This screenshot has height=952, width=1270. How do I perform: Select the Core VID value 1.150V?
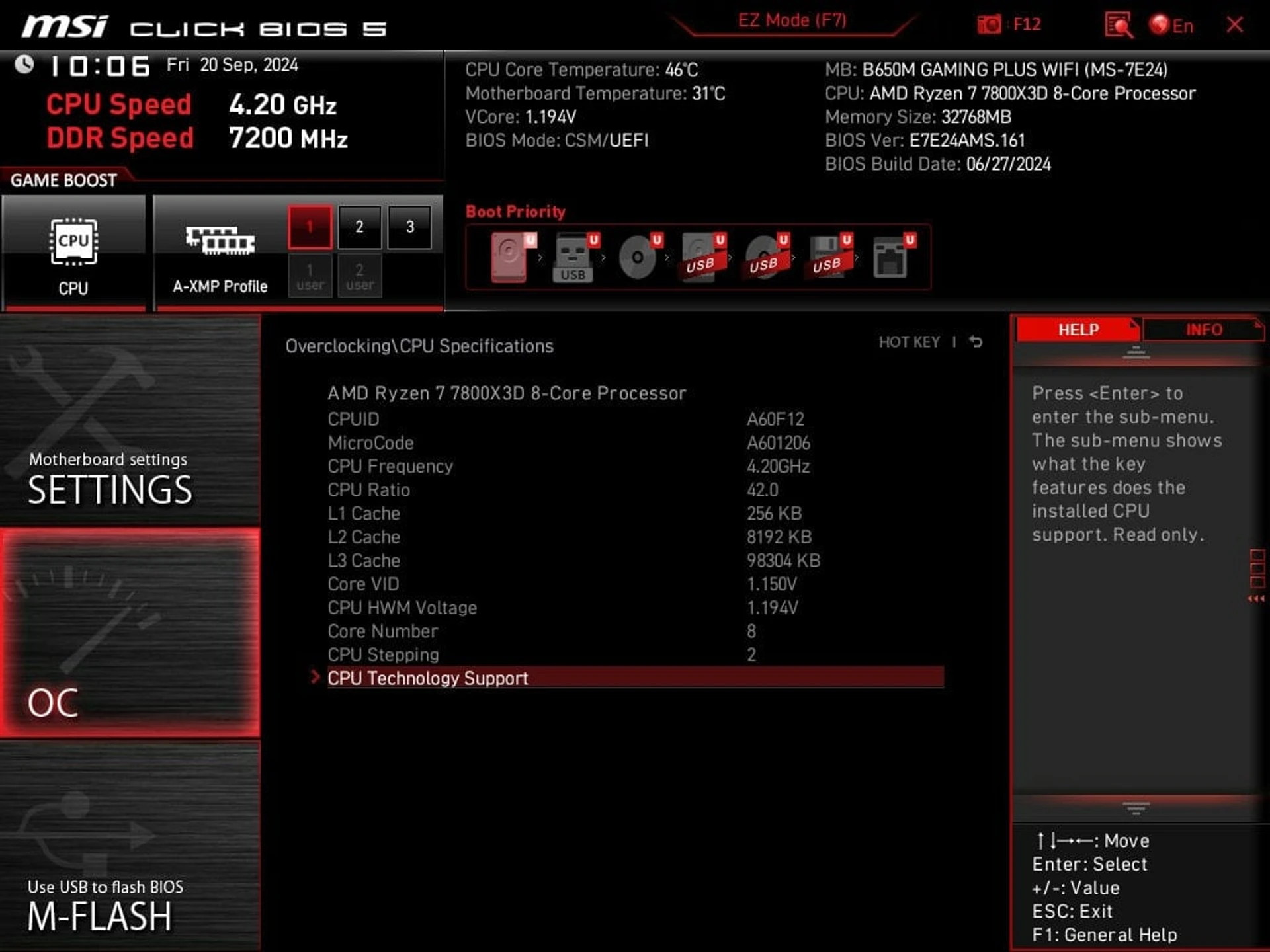[771, 584]
